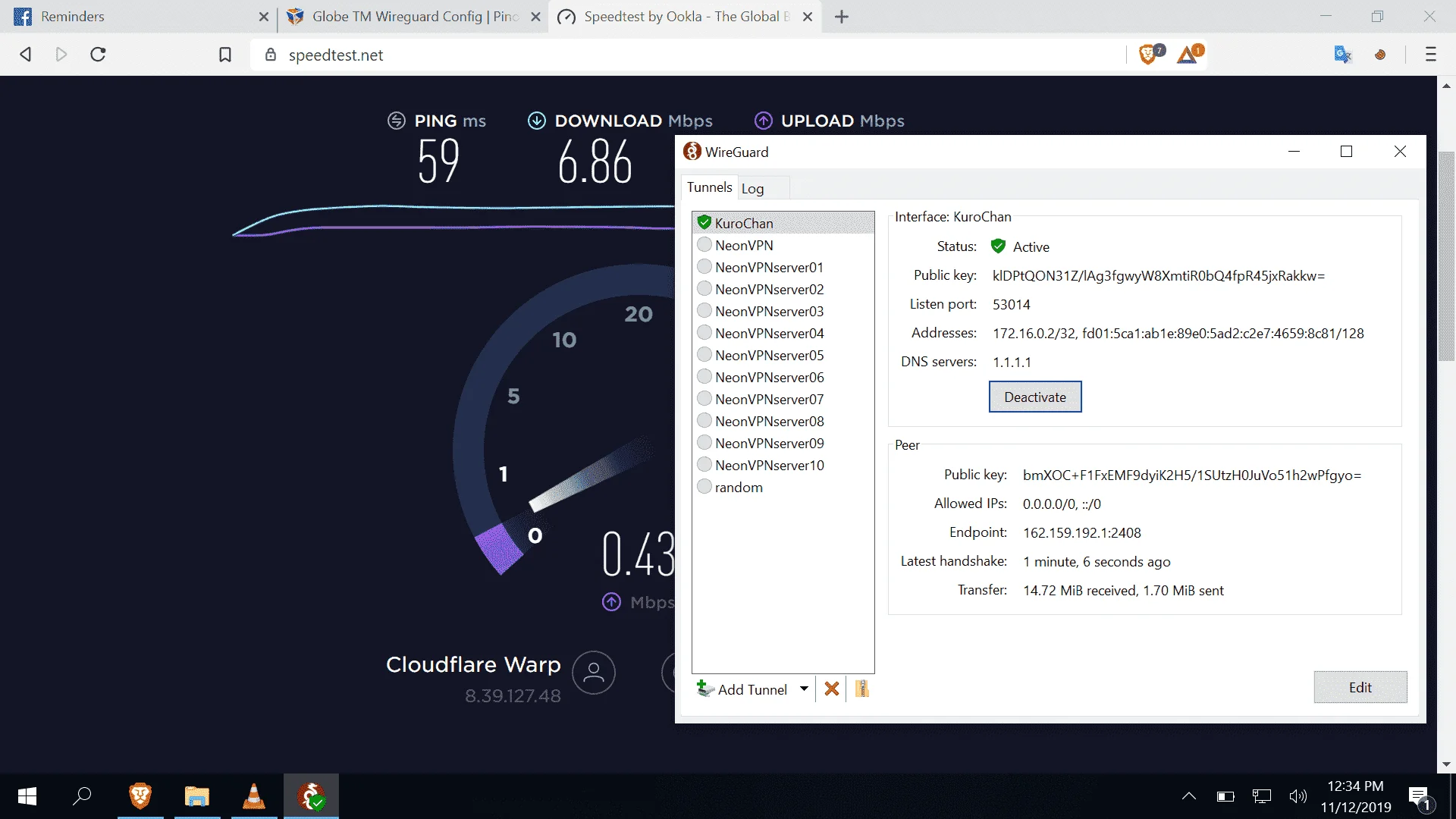
Task: Open File Explorer from taskbar
Action: 197,796
